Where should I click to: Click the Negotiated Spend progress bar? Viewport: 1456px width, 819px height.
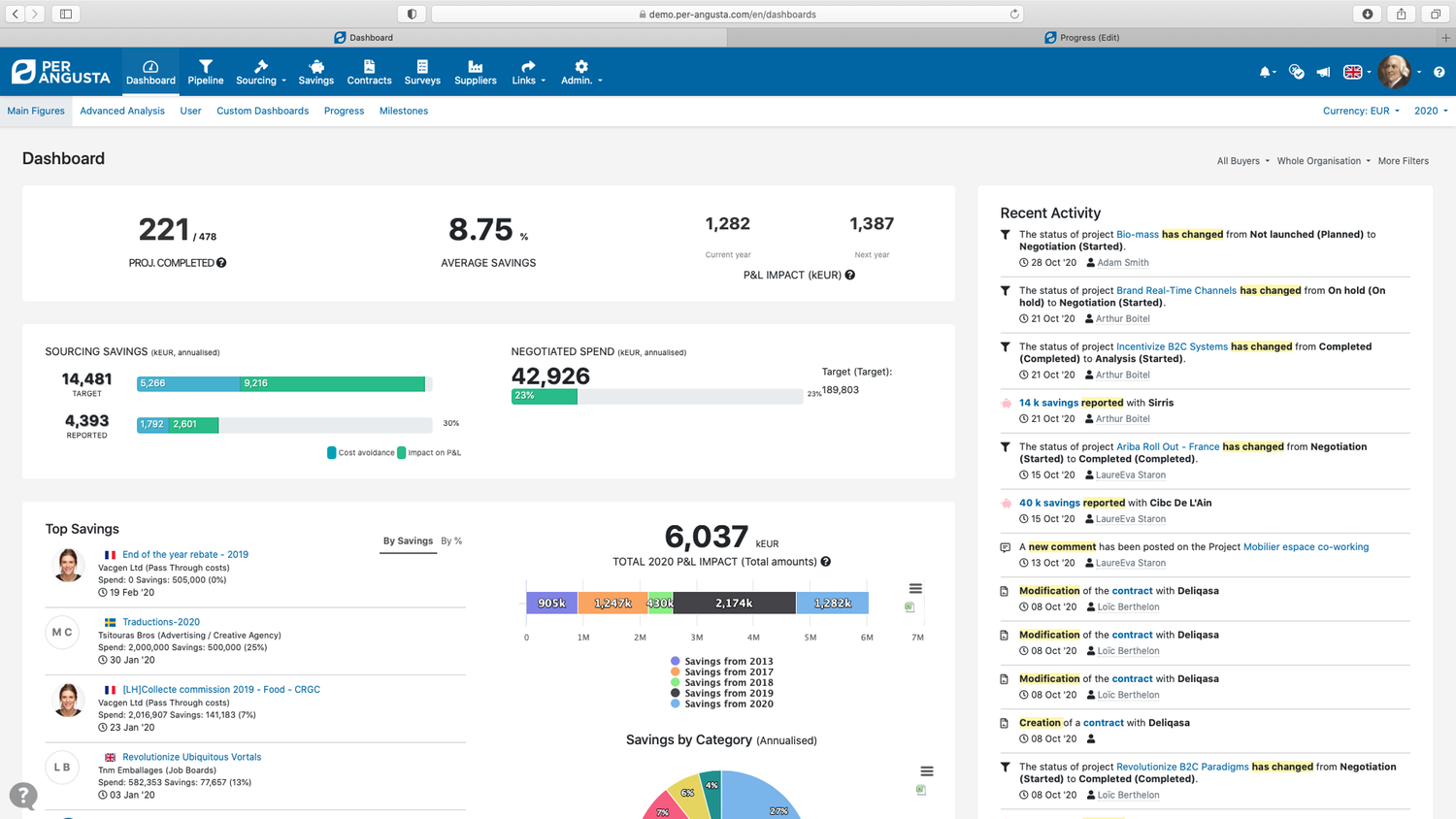coord(544,396)
